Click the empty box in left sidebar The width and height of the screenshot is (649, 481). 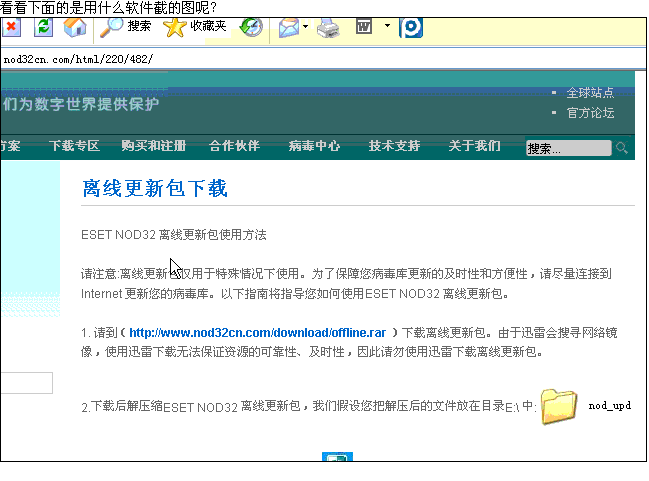(x=26, y=383)
